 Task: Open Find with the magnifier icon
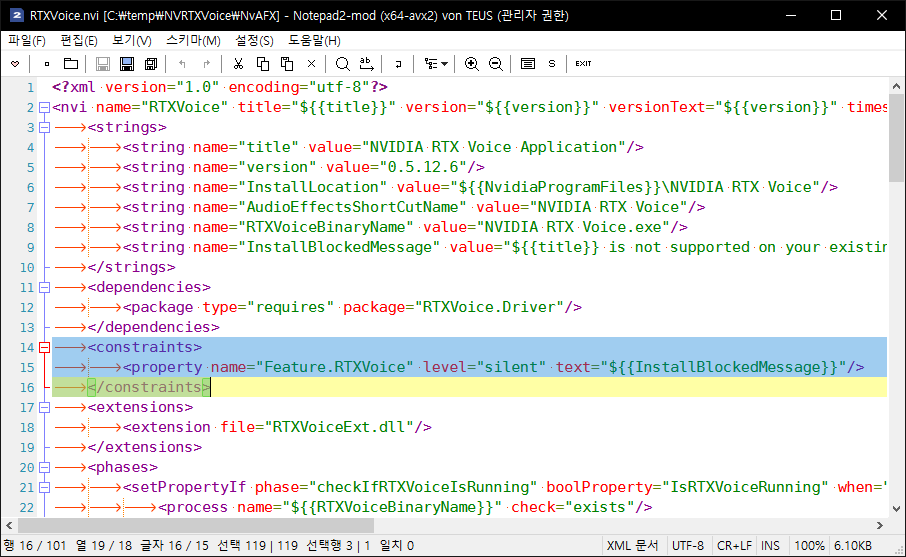(343, 64)
